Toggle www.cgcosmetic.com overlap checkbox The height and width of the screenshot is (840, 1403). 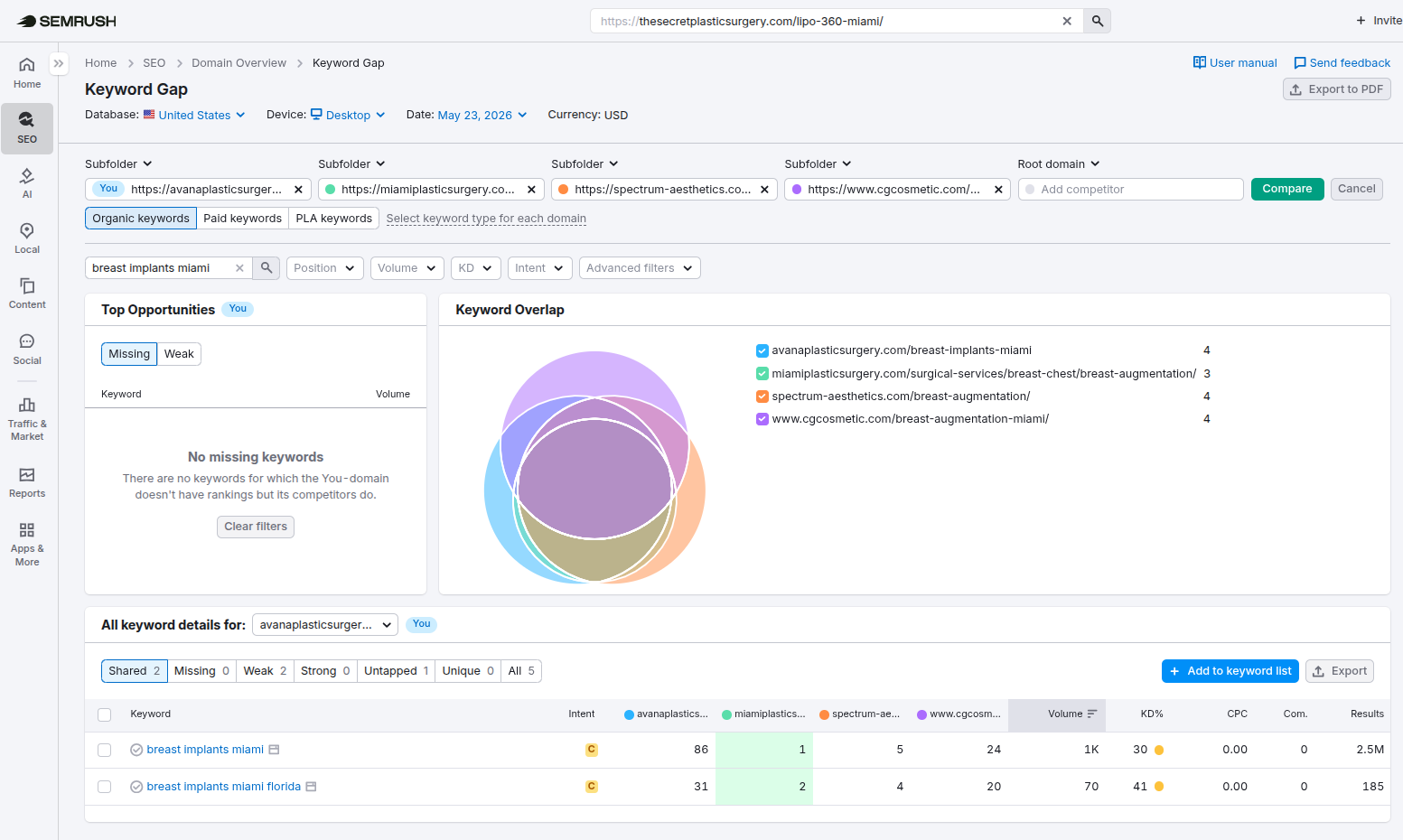(x=762, y=419)
